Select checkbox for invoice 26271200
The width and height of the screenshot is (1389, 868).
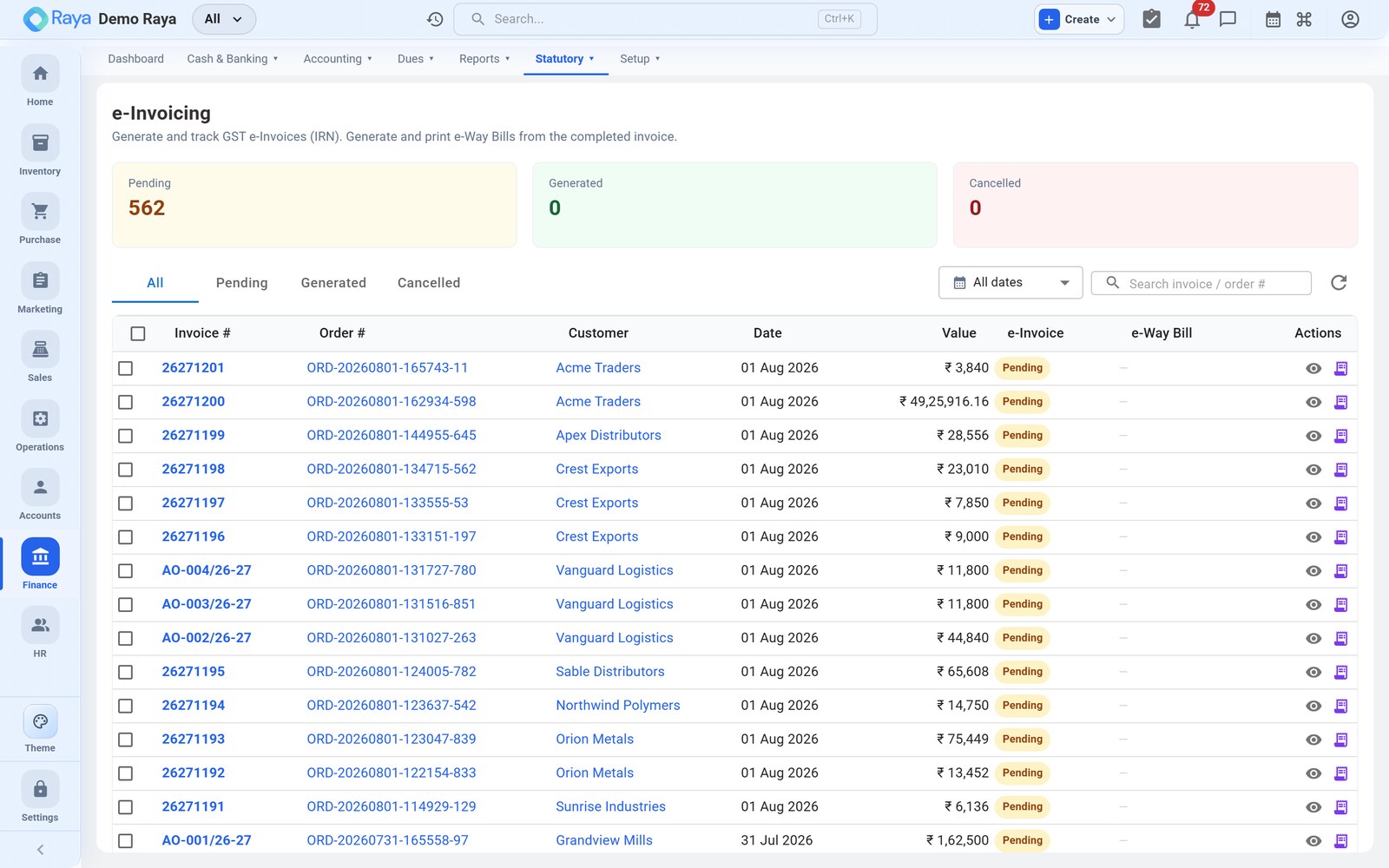pos(126,402)
